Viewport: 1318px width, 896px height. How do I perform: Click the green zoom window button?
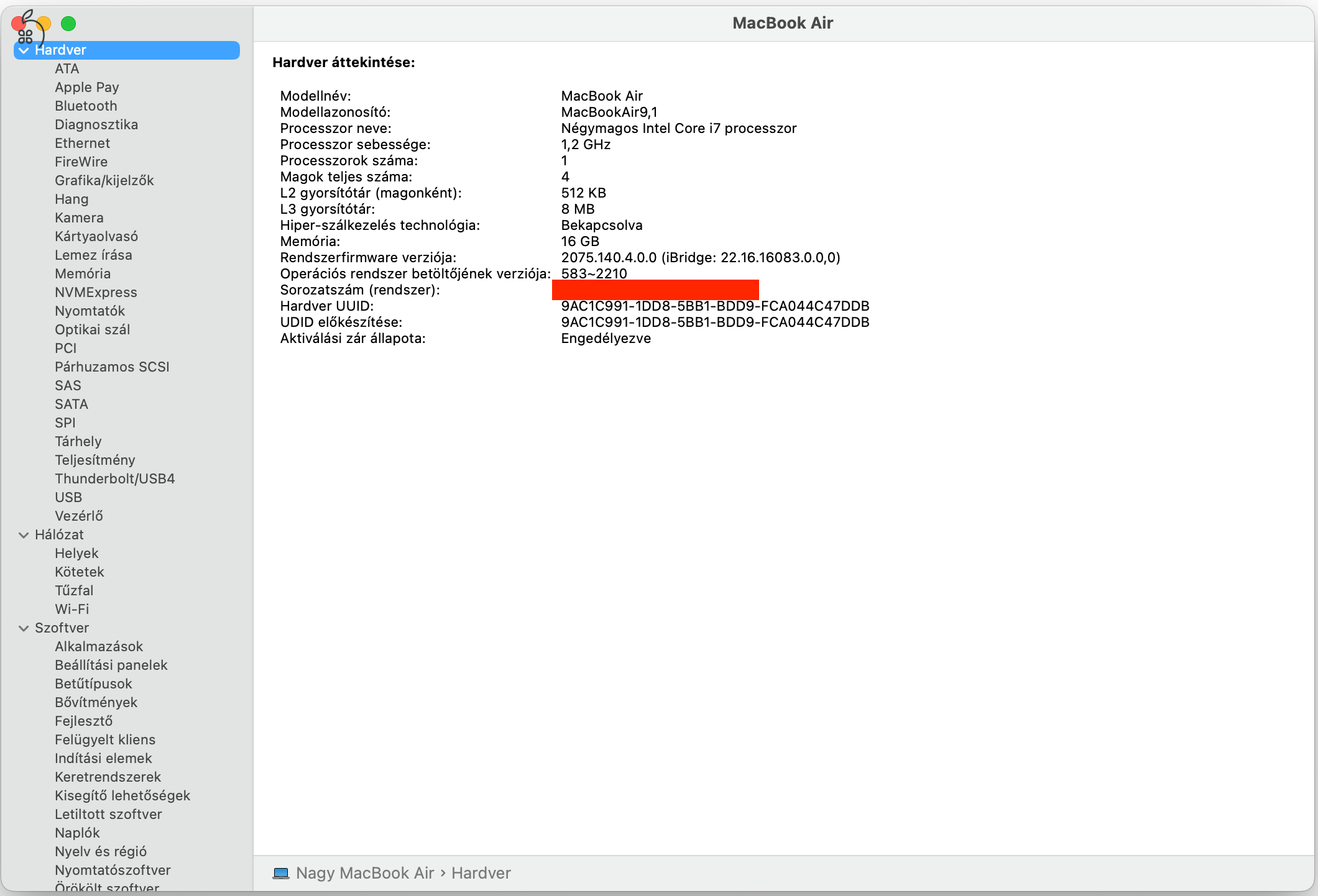pos(68,24)
